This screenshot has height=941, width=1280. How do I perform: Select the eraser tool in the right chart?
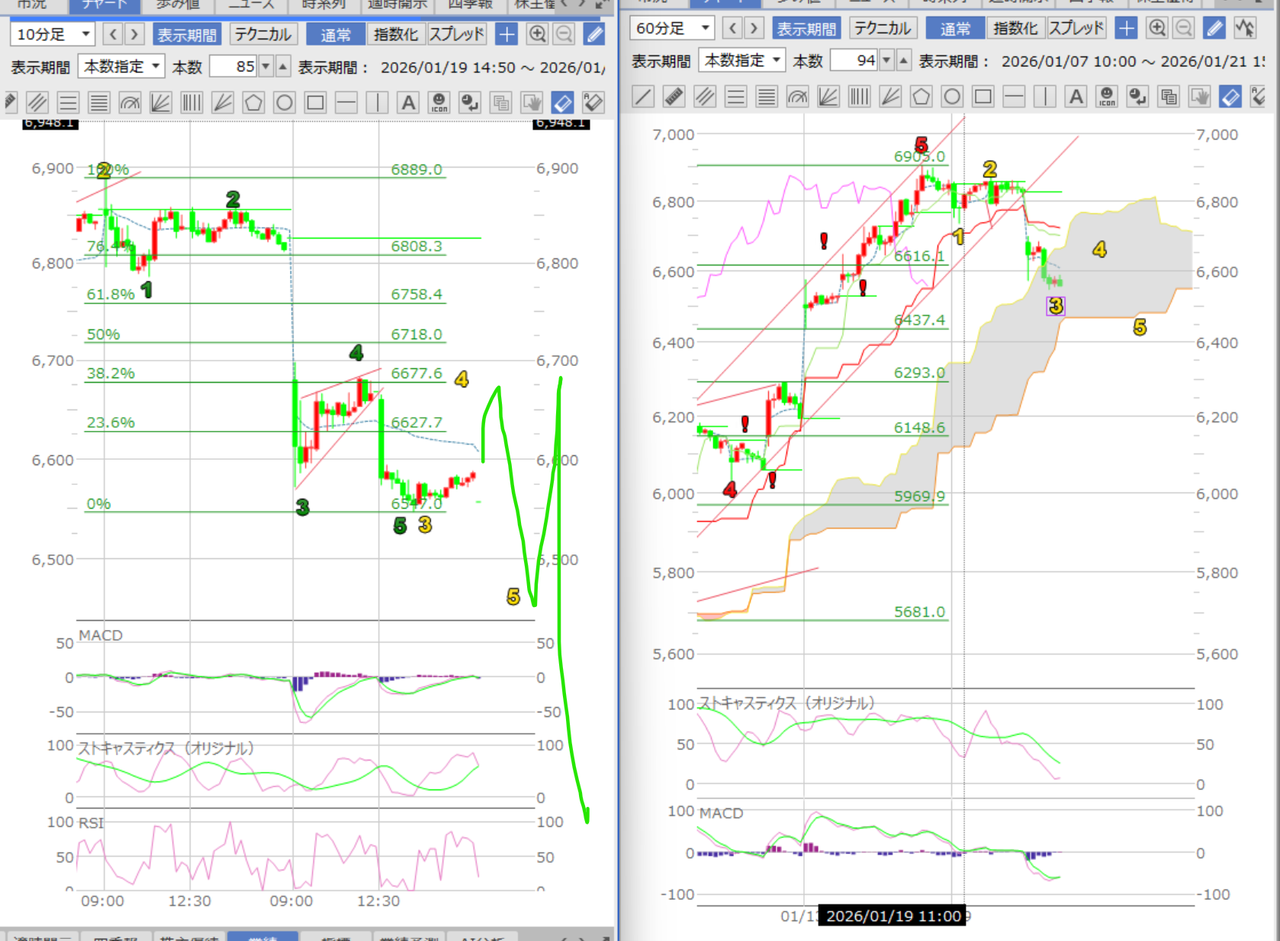1231,97
